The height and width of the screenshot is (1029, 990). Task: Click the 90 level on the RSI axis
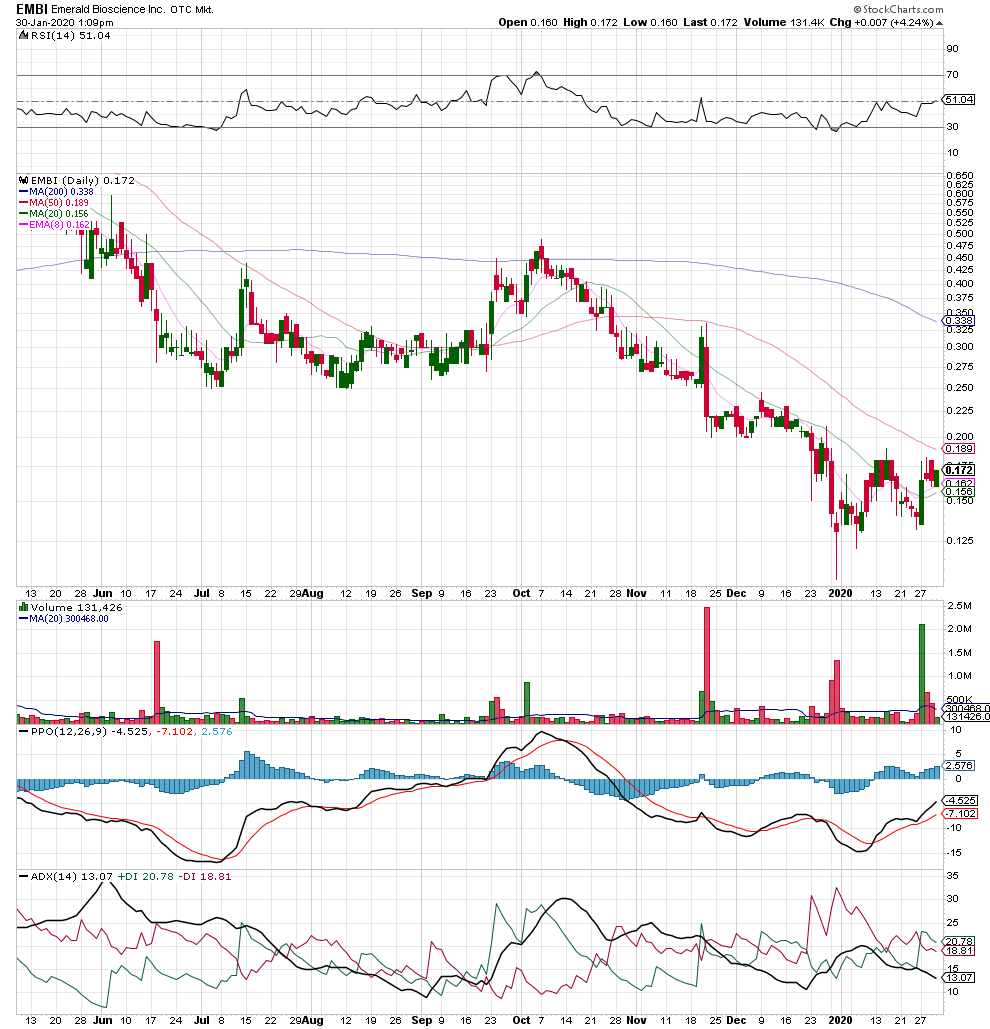952,49
